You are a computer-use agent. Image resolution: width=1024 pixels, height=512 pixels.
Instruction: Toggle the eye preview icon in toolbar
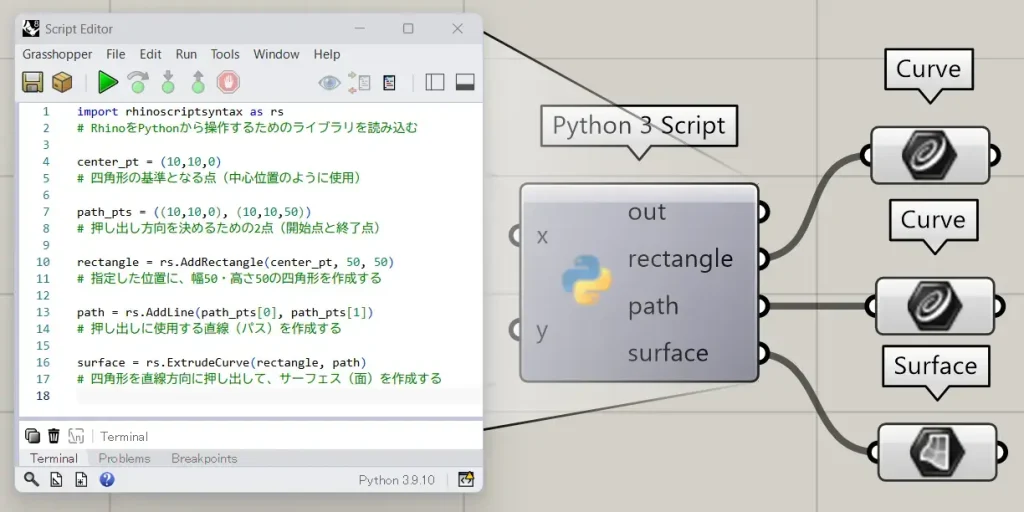[x=329, y=82]
